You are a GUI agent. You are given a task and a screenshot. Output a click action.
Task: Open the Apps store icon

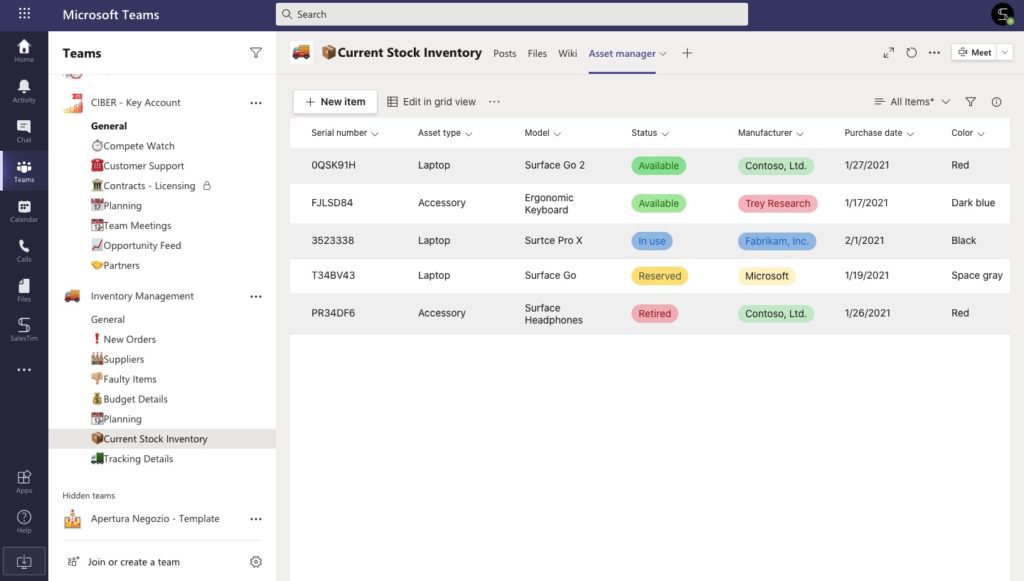point(24,482)
